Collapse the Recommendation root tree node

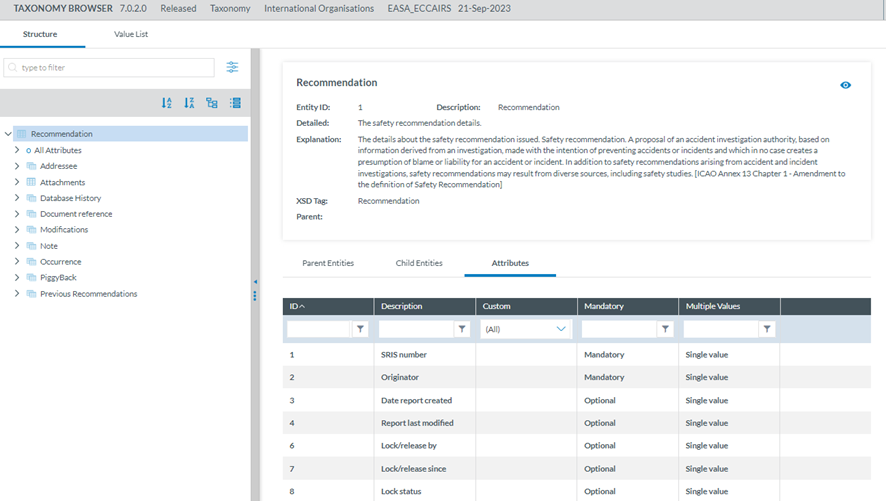point(8,134)
